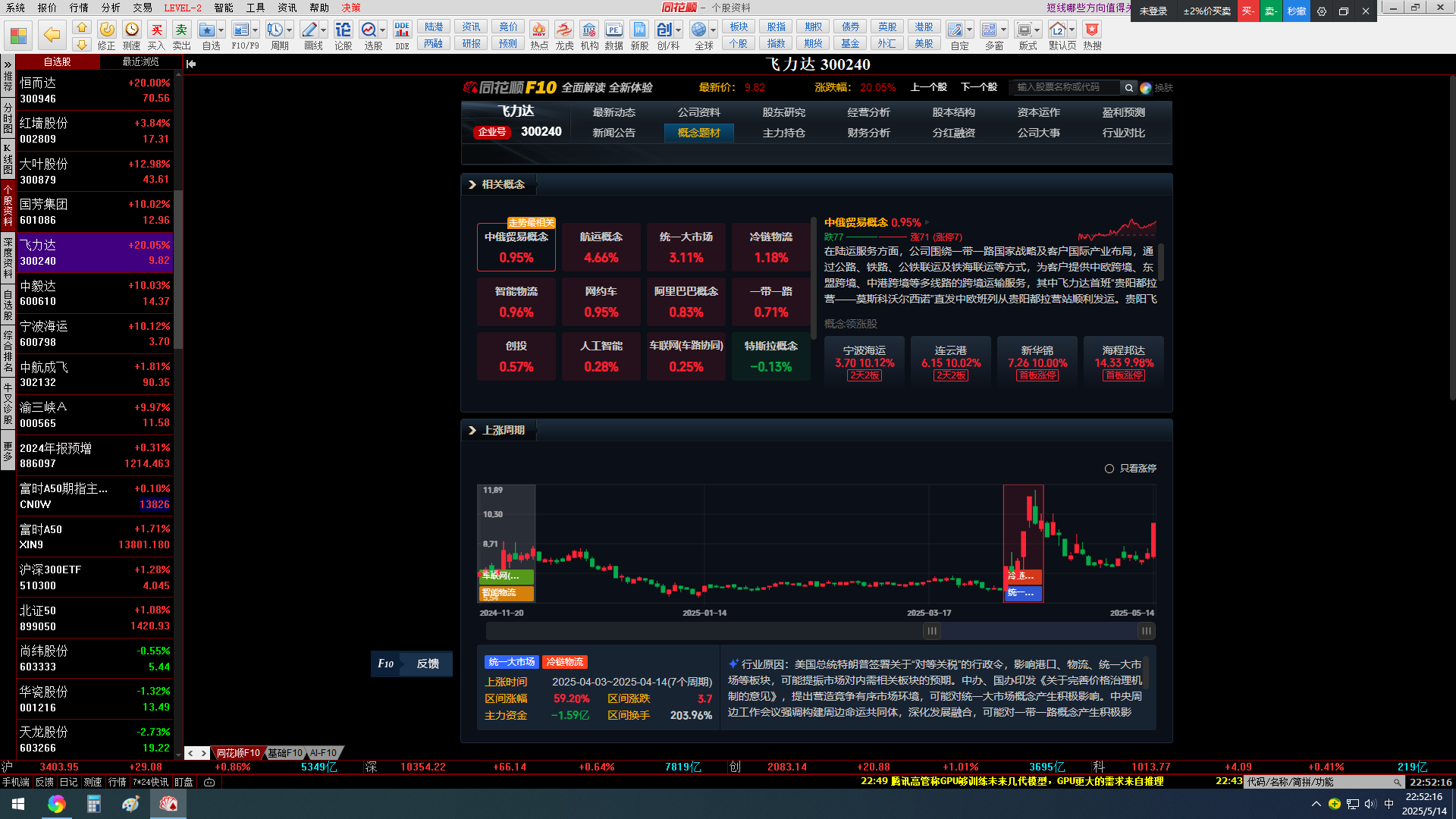
Task: Click the 研报 toolbar button
Action: 471,43
